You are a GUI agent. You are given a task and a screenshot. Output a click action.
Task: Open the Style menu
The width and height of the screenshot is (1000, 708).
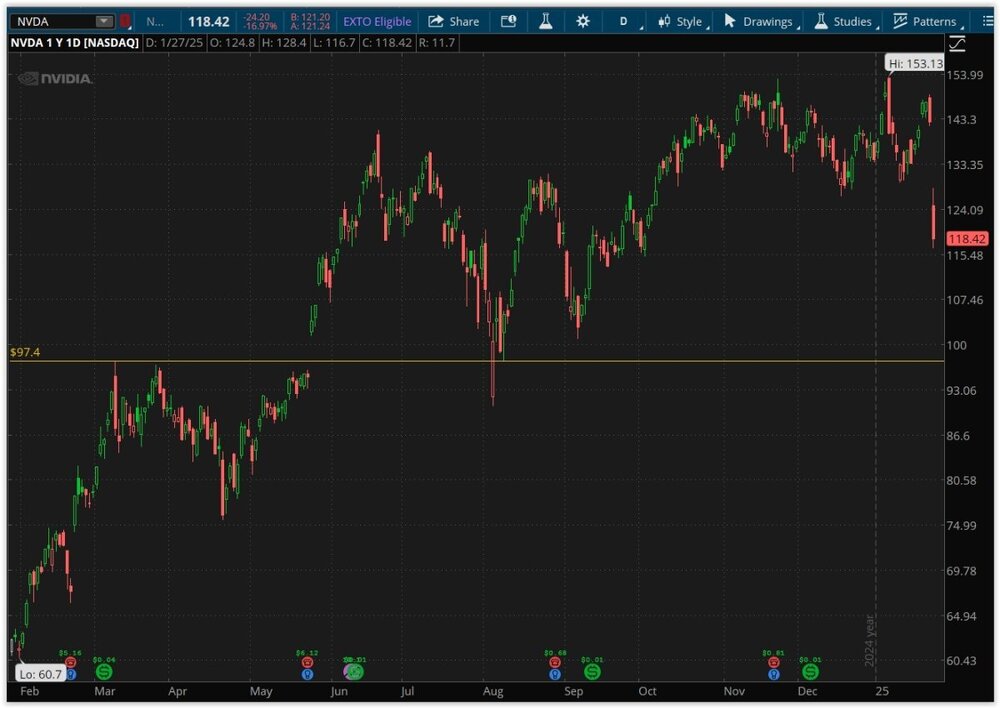[681, 21]
